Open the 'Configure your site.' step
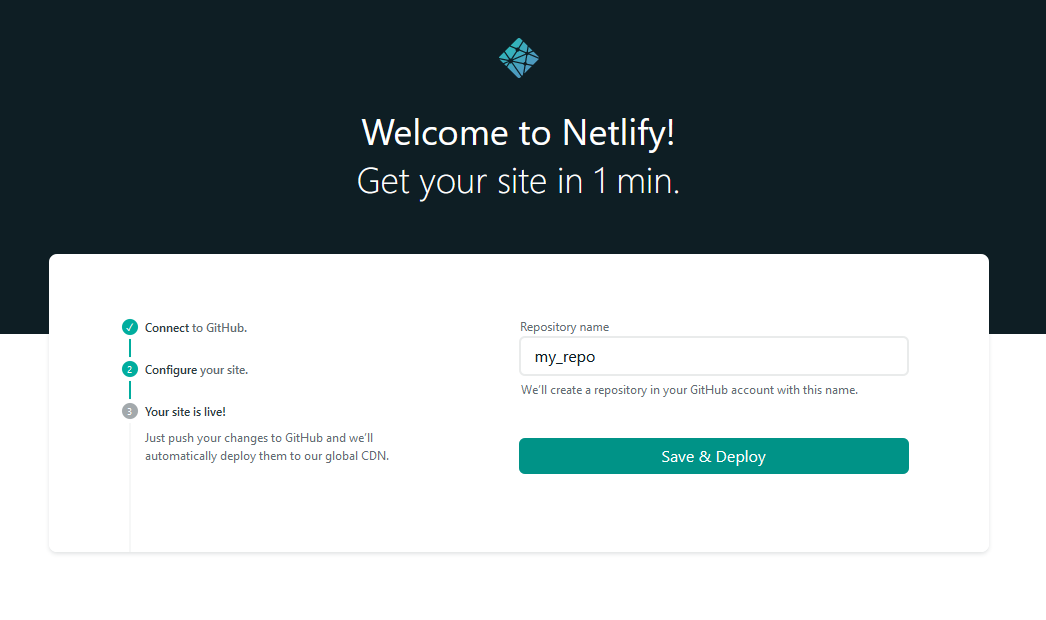The width and height of the screenshot is (1046, 620). coord(196,369)
